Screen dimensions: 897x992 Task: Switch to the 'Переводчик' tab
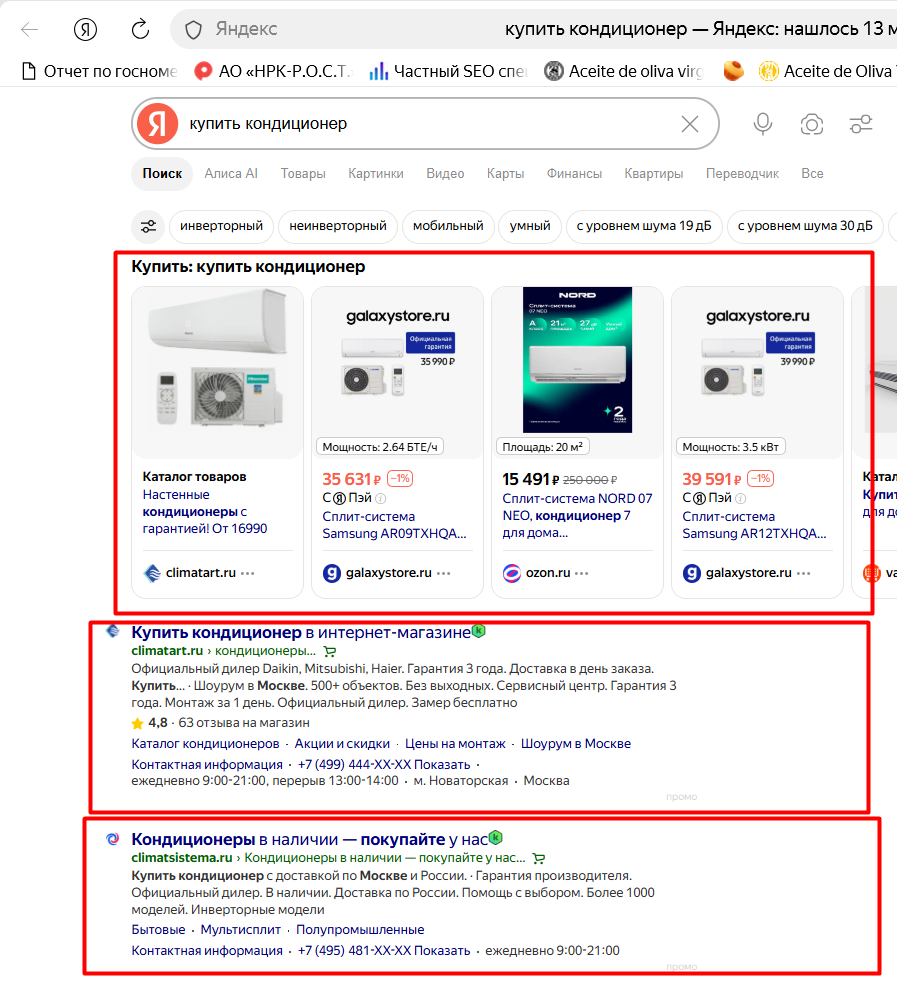click(x=742, y=173)
